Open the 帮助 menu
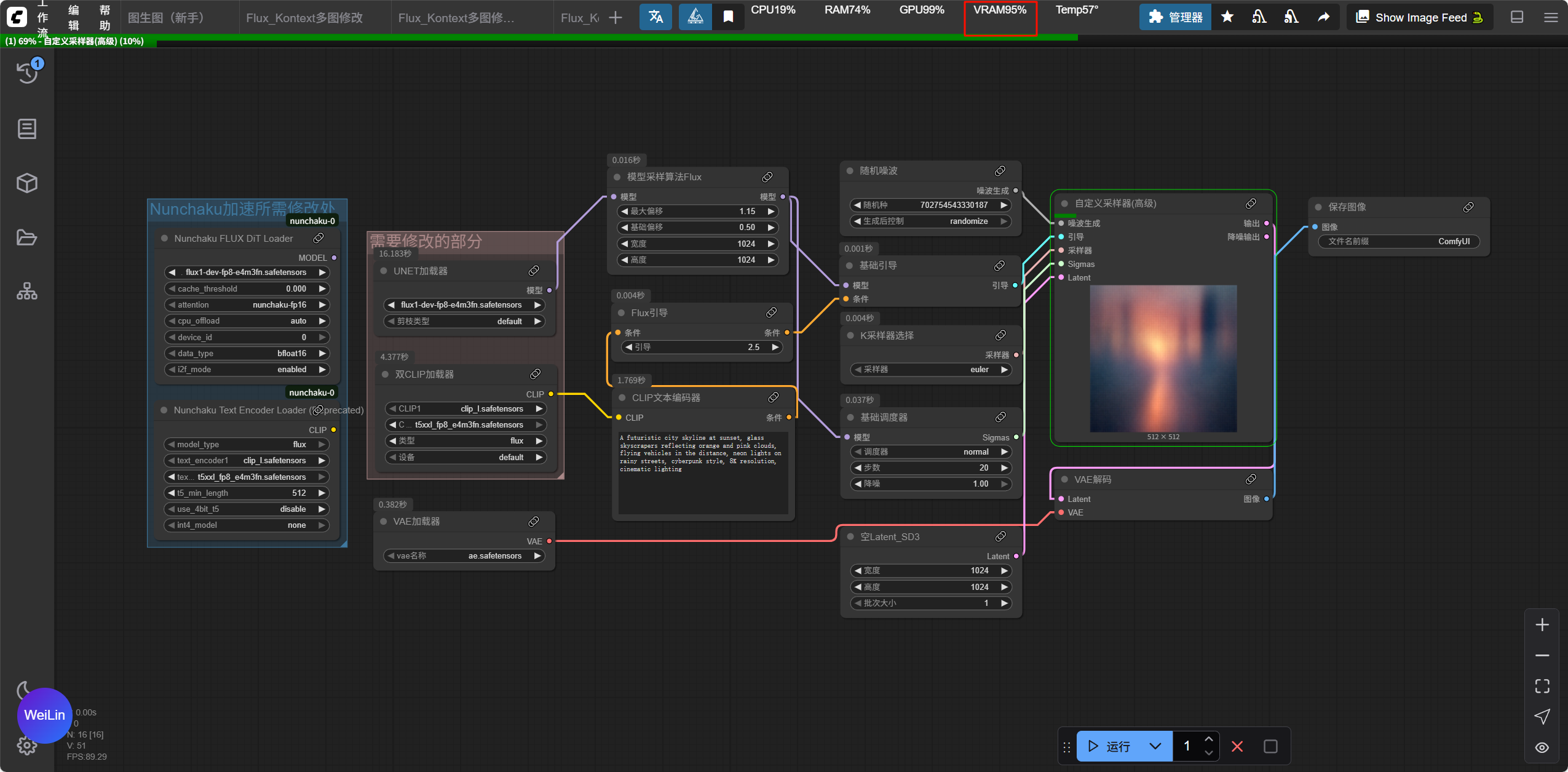 pos(105,17)
